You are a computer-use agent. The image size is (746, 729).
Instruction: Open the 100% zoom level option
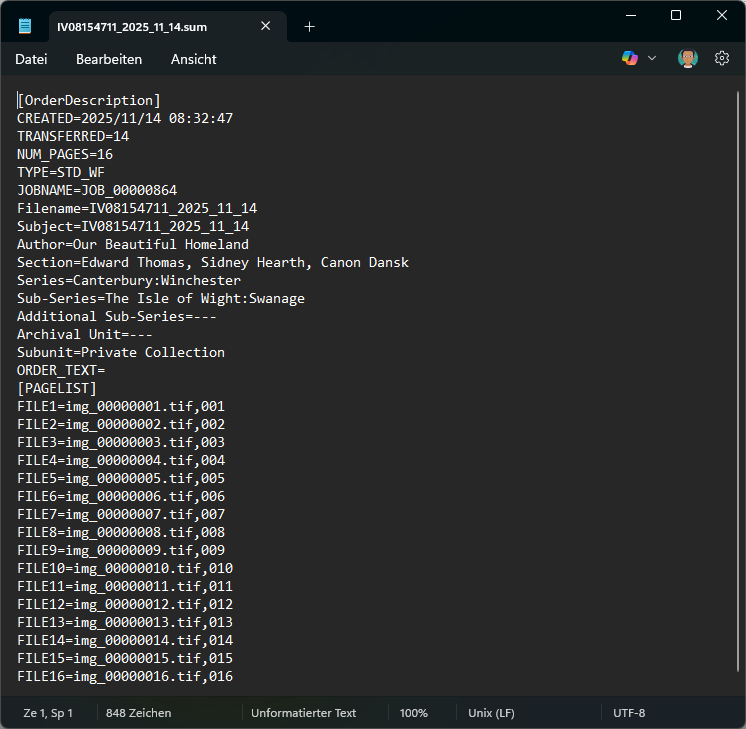[x=413, y=713]
